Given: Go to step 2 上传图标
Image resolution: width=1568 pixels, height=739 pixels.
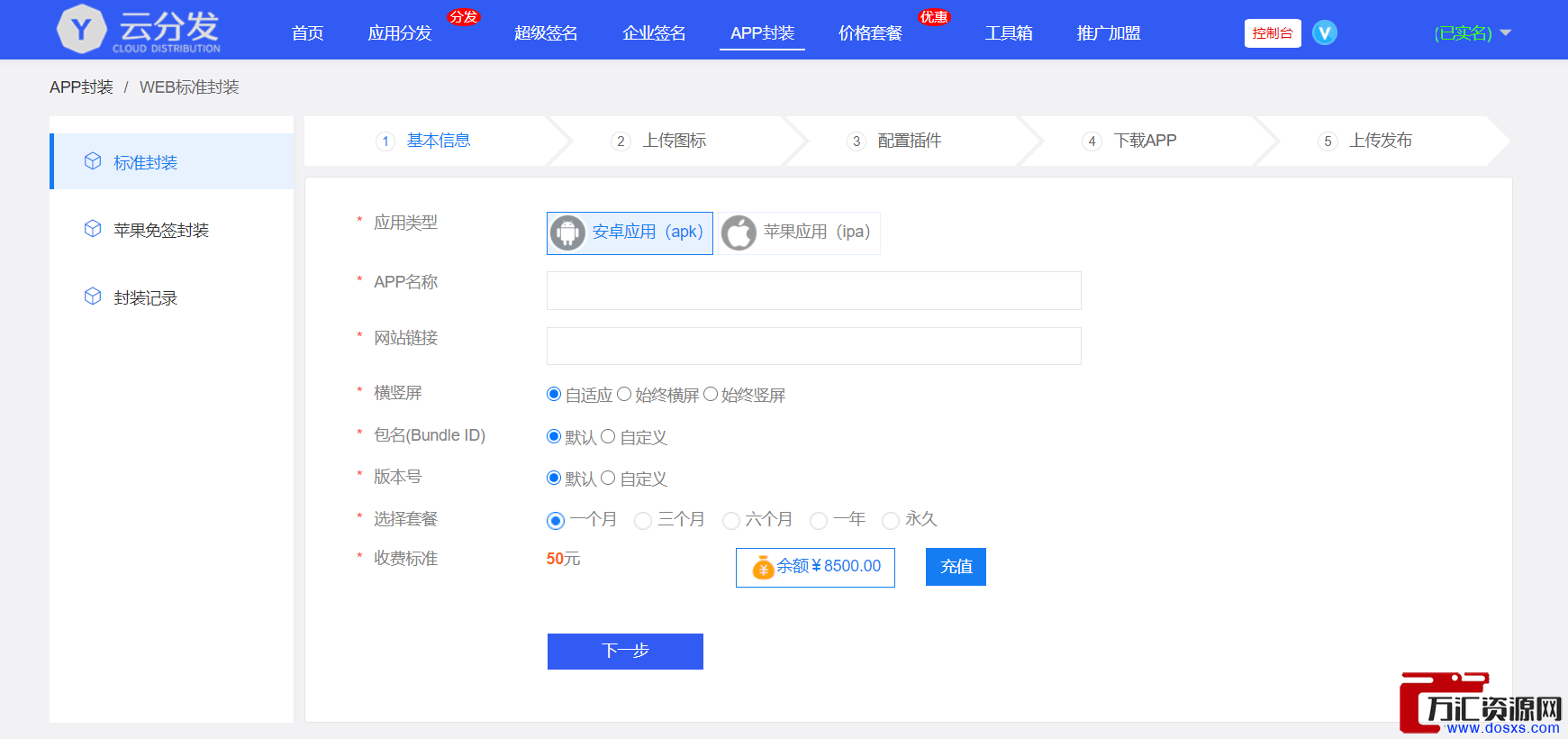Looking at the screenshot, I should [673, 141].
